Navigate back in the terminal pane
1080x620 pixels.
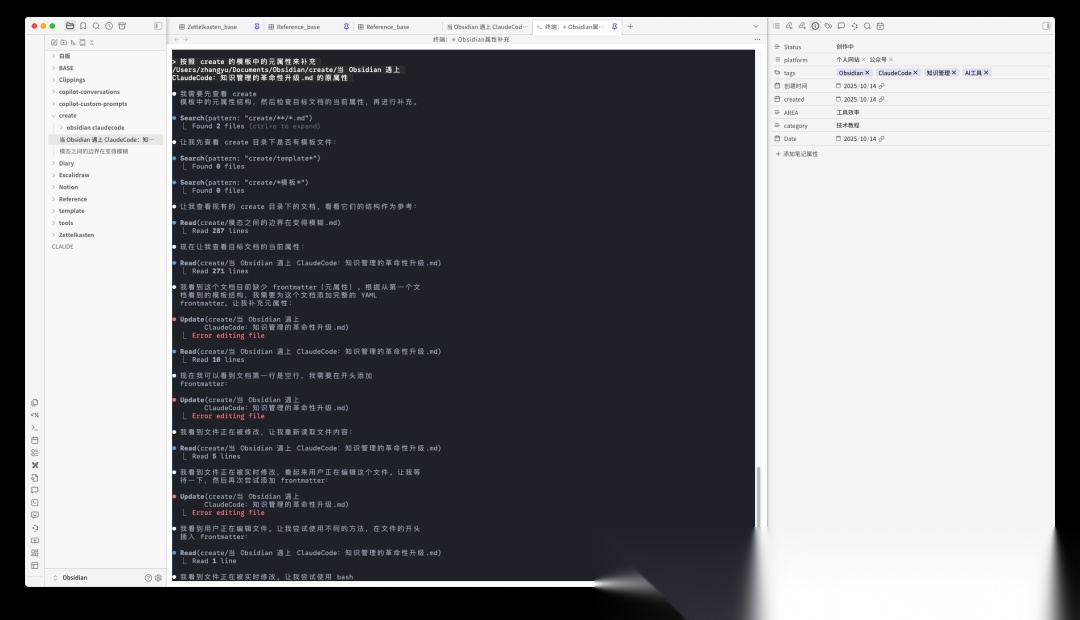coord(176,39)
